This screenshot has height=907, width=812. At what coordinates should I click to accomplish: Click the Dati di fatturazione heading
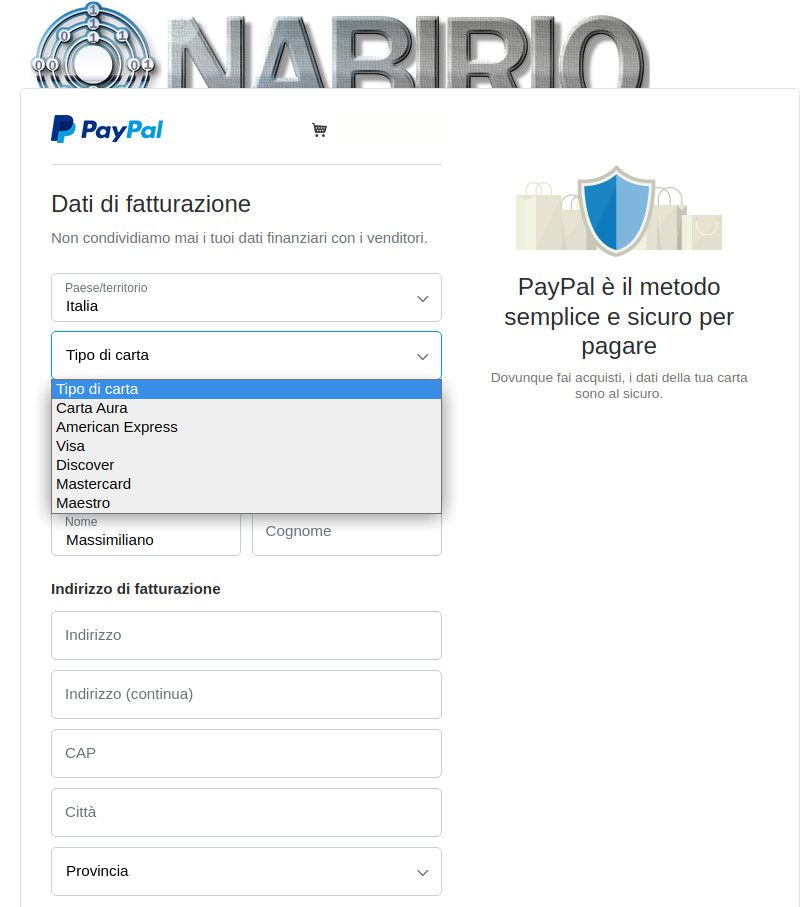coord(151,204)
